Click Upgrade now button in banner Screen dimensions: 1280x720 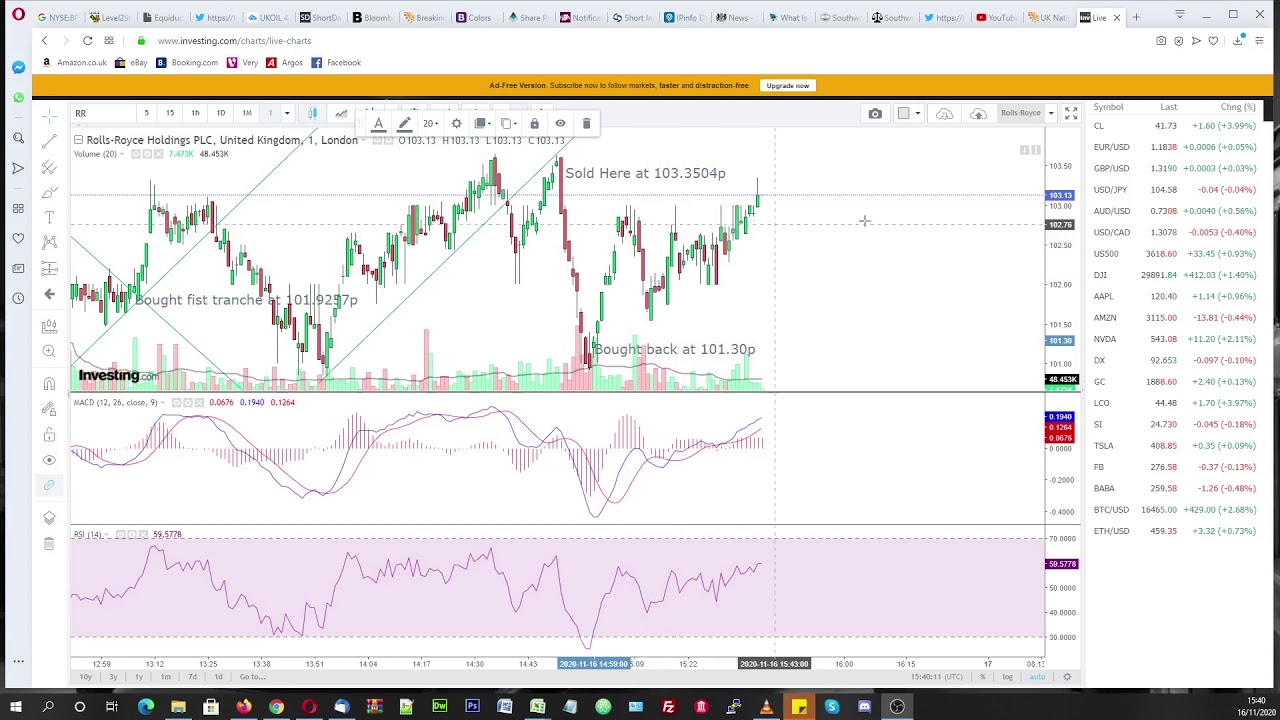pyautogui.click(x=787, y=86)
